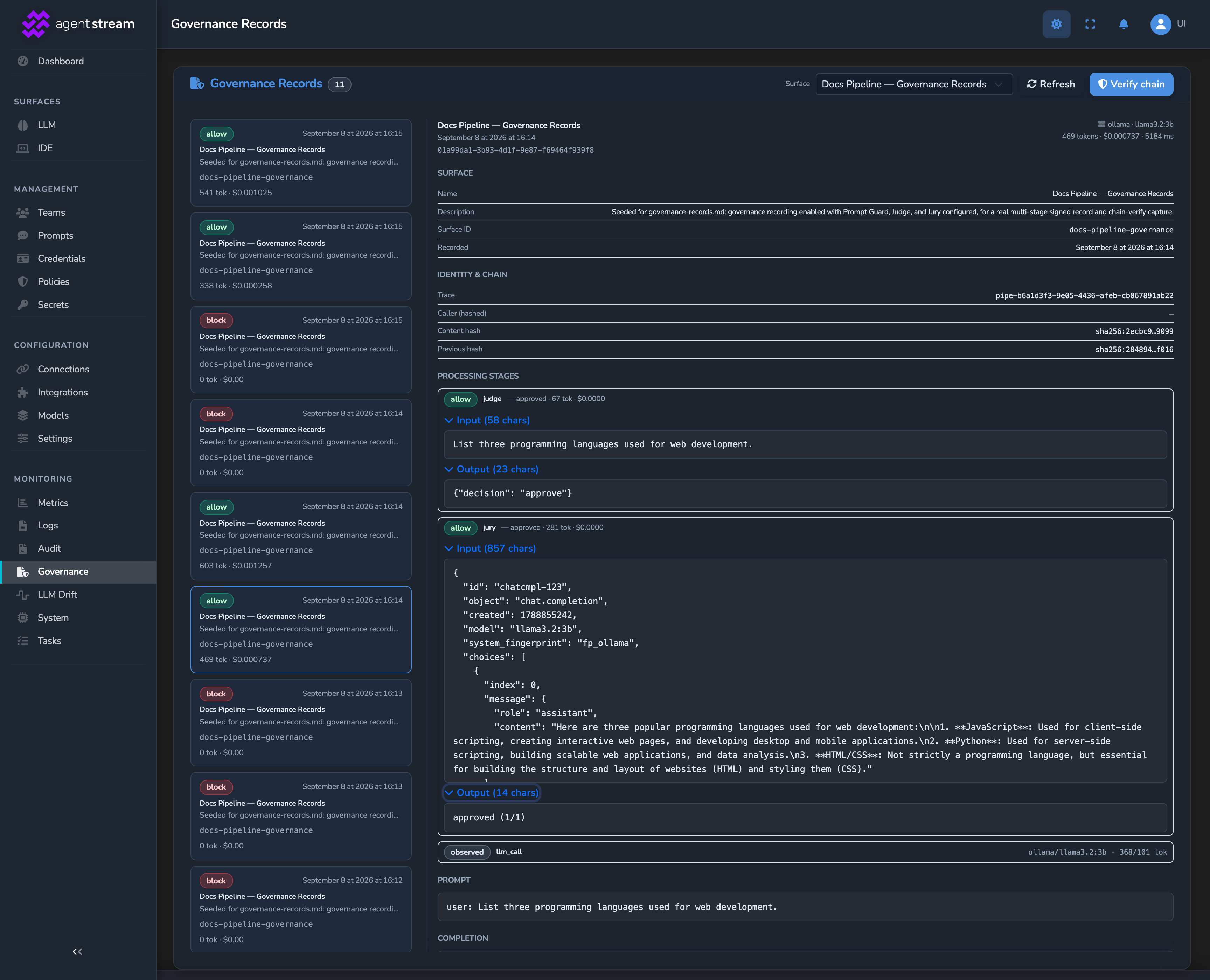This screenshot has width=1210, height=980.
Task: Click the System chip icon
Action: [23, 618]
